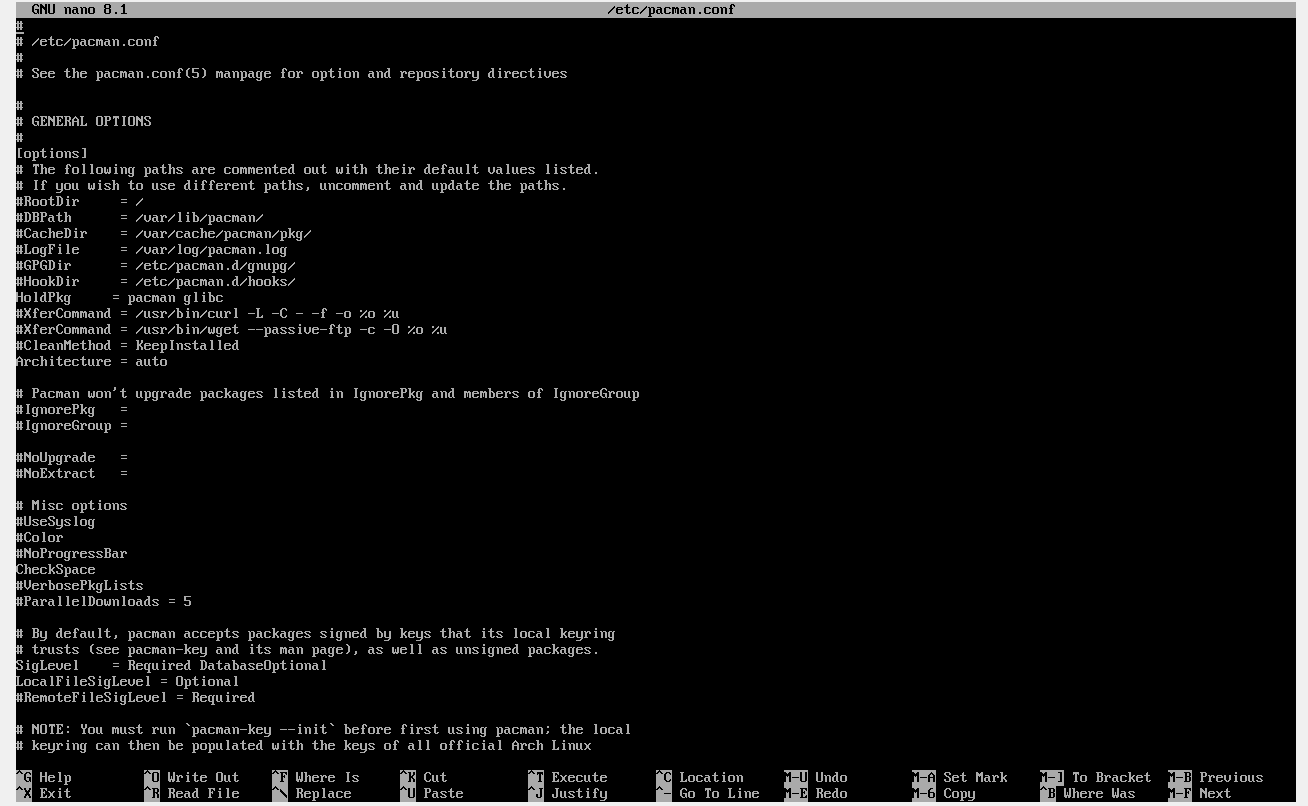Click the SigLevel Required DatabaseOptional line
The height and width of the screenshot is (806, 1308).
[171, 665]
